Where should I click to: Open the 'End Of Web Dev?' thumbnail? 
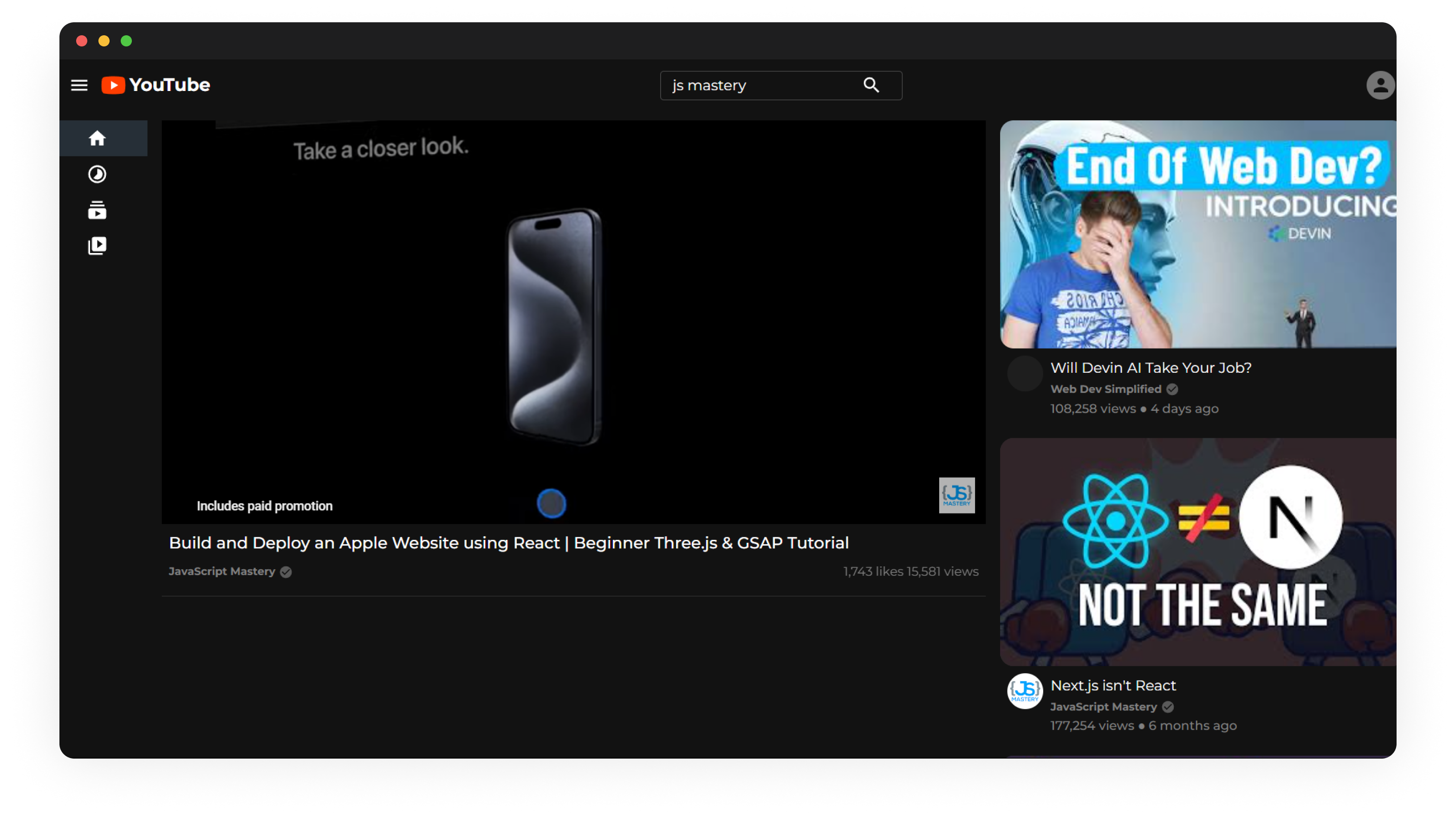point(1198,234)
